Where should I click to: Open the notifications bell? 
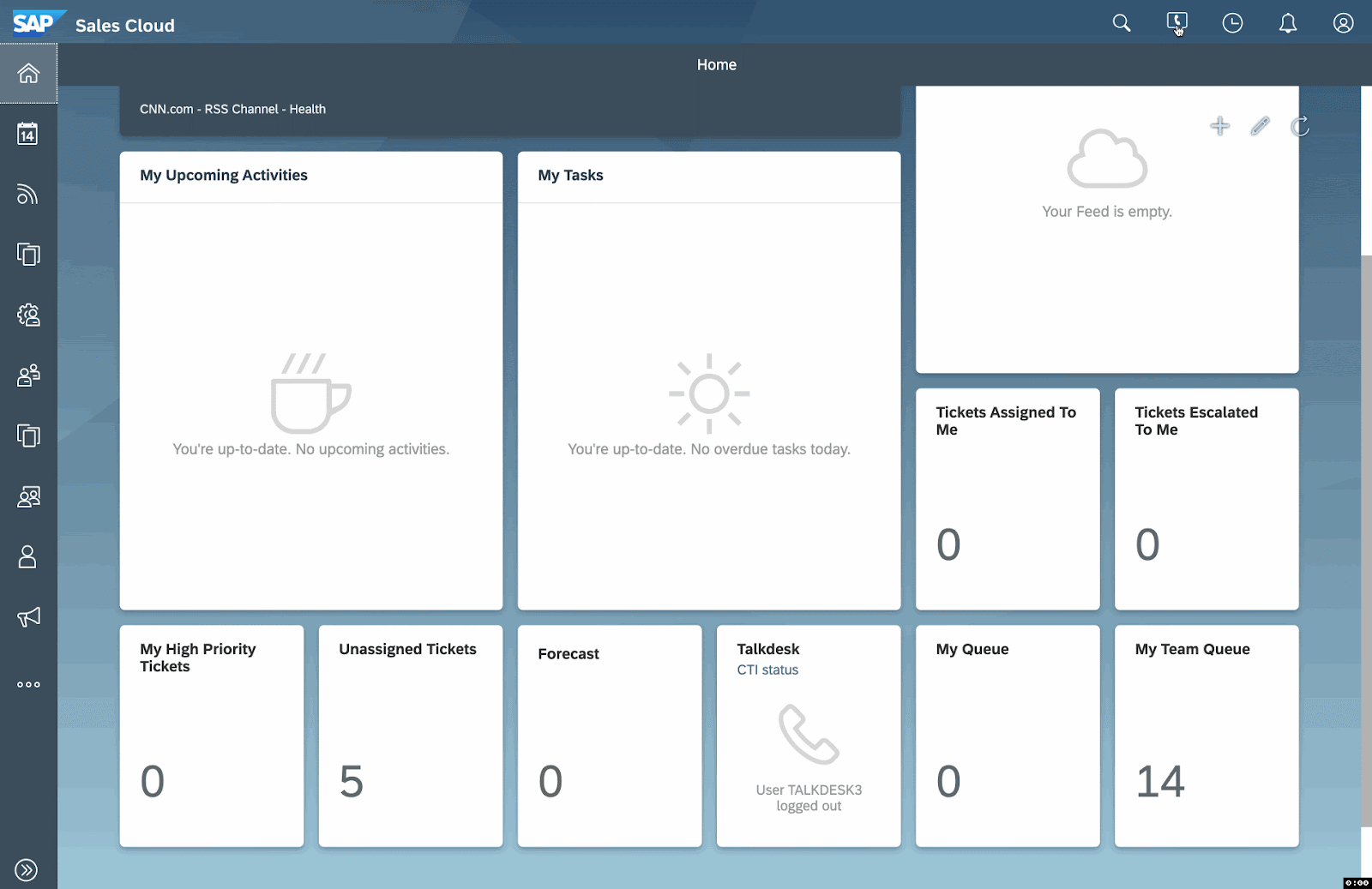[x=1288, y=23]
